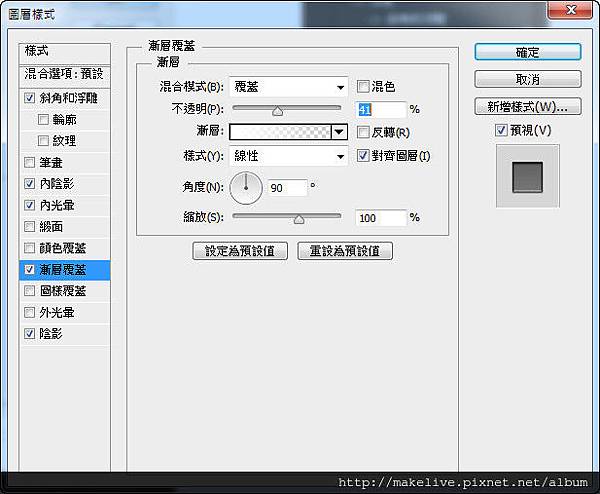Click the opacity value field showing 41
Viewport: 600px width, 494px height.
(x=381, y=110)
